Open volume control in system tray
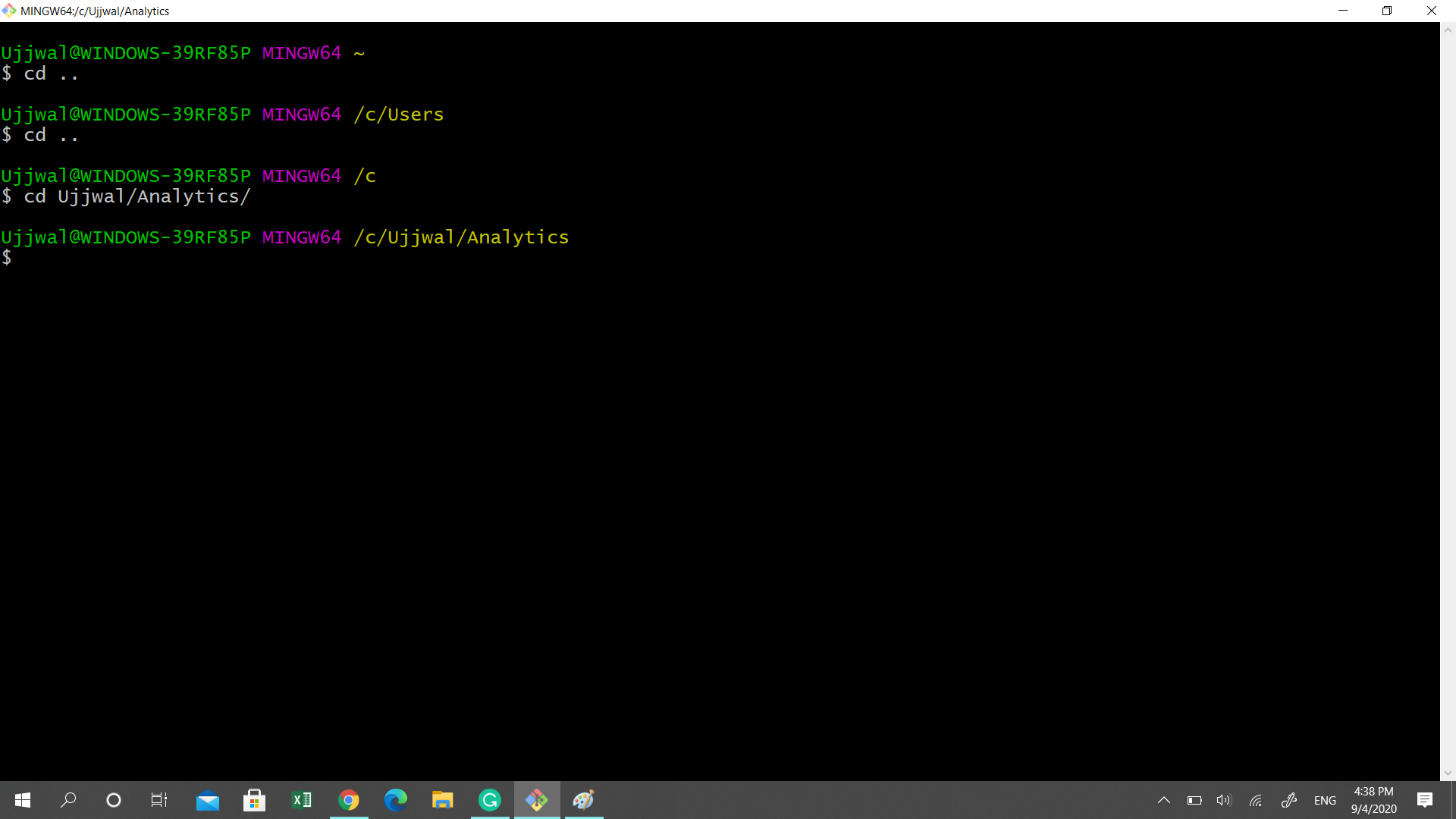This screenshot has height=819, width=1456. coord(1224,800)
